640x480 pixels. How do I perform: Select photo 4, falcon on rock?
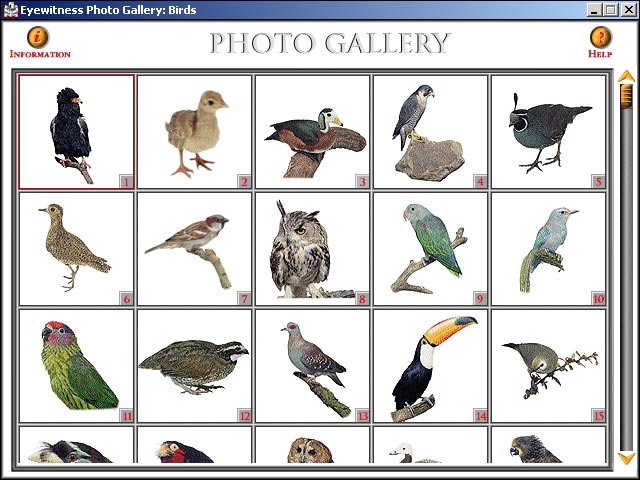point(431,131)
